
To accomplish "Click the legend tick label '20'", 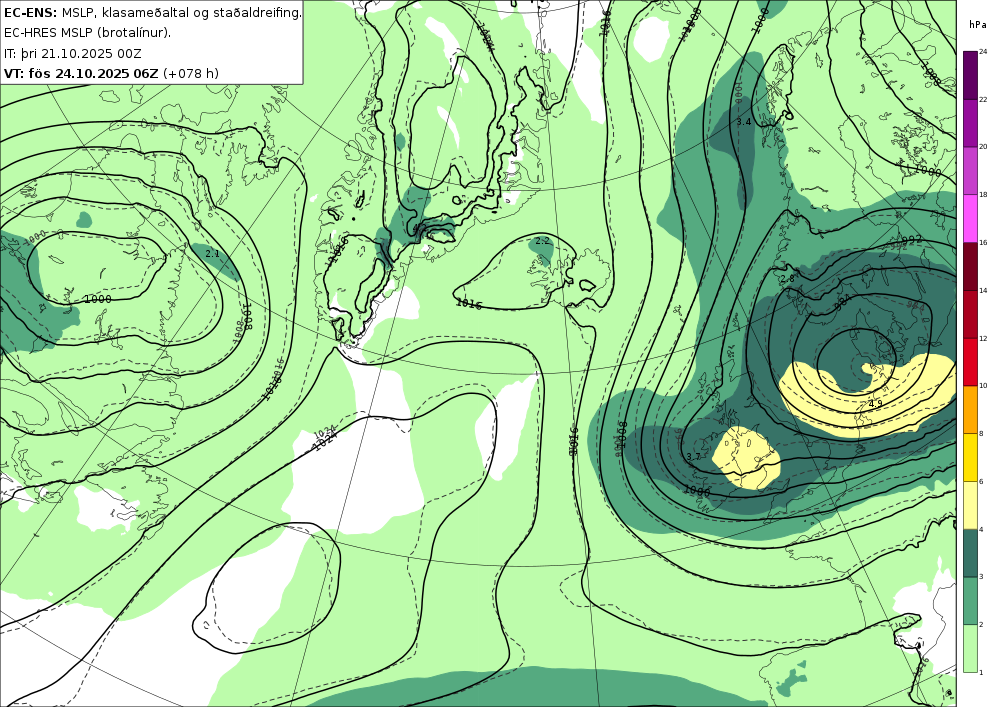I will [x=983, y=147].
